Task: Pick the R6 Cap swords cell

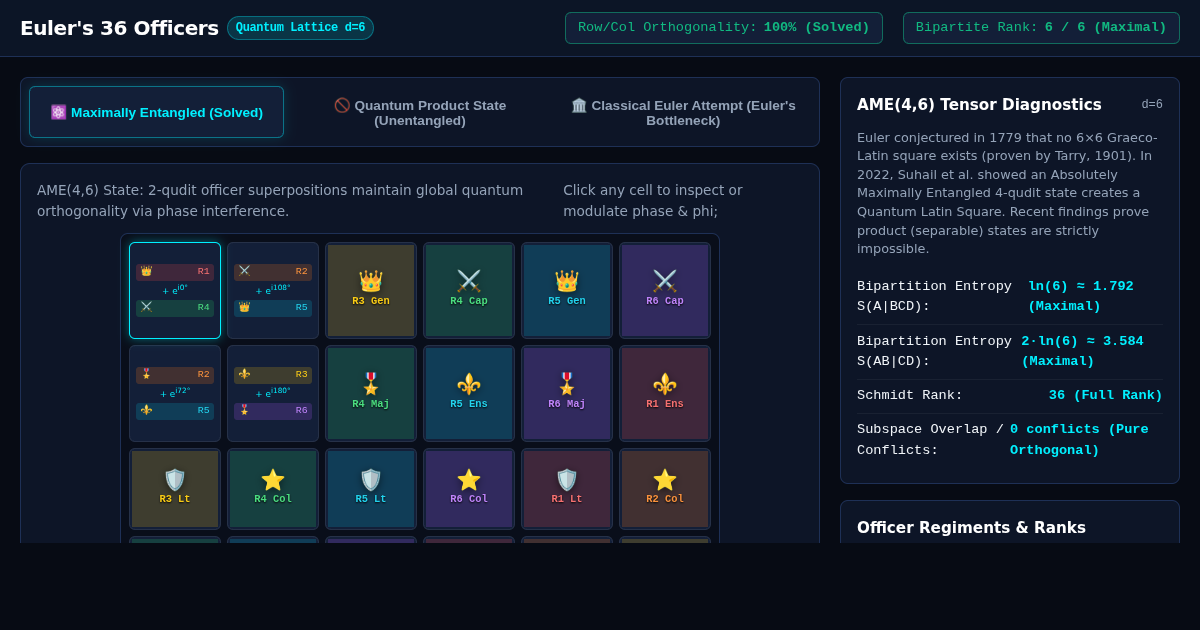Action: click(665, 291)
